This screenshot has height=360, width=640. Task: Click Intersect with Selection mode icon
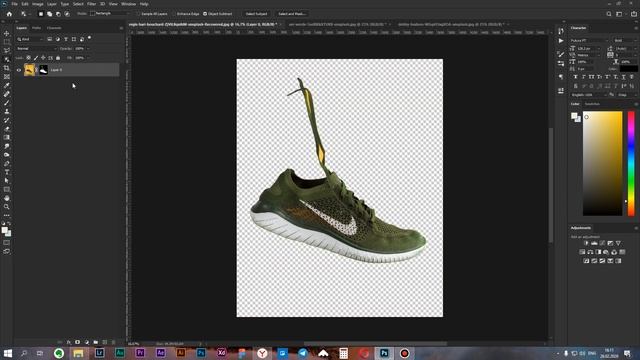pyautogui.click(x=67, y=14)
